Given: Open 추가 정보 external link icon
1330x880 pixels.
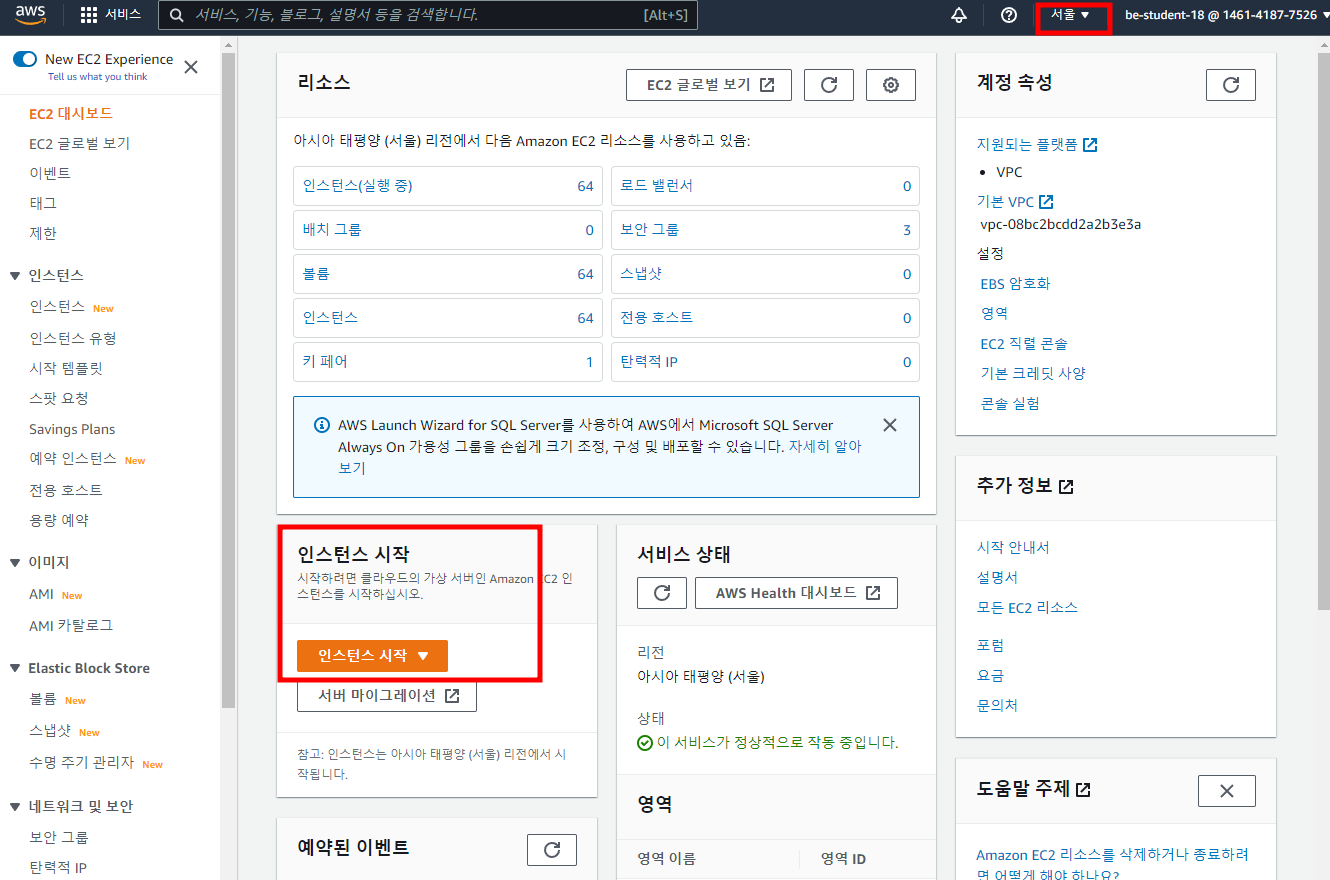Looking at the screenshot, I should (x=1067, y=486).
